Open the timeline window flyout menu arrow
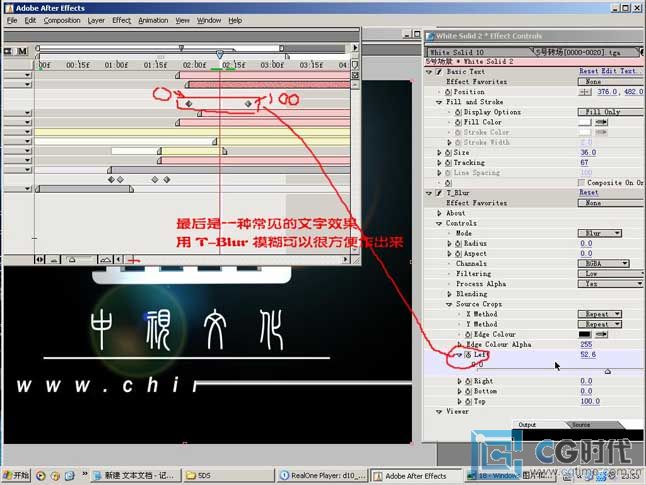The image size is (646, 485). click(355, 48)
